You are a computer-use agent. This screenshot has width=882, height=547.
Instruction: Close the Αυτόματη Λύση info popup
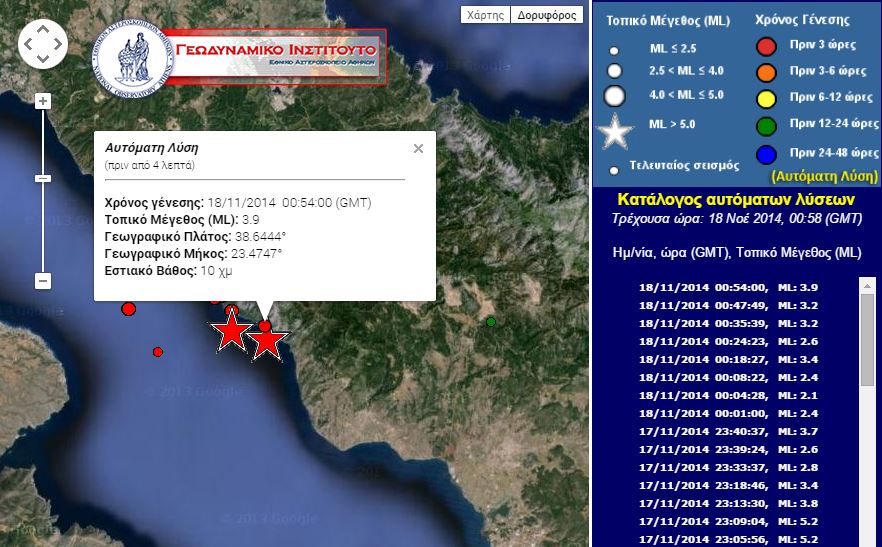[418, 148]
